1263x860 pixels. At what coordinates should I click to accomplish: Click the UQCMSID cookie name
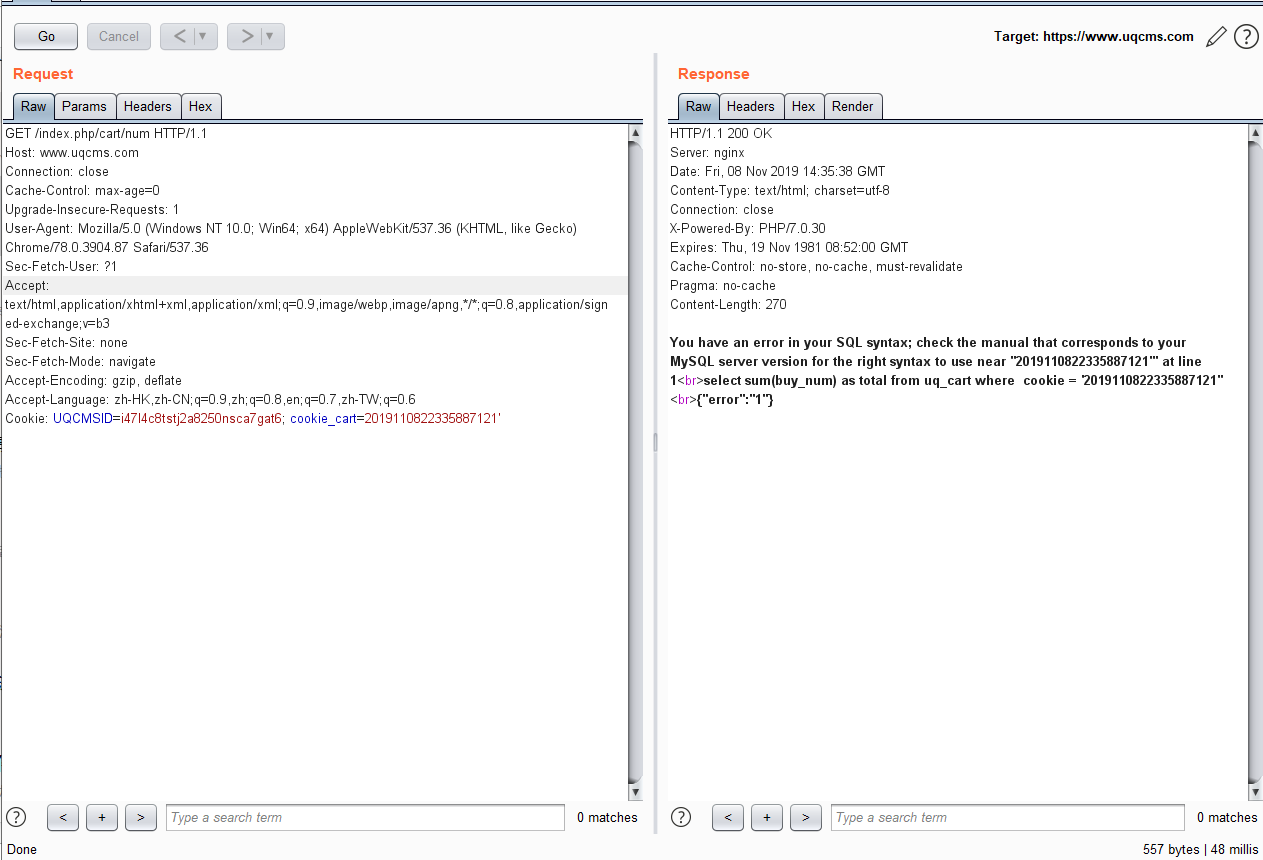point(82,418)
